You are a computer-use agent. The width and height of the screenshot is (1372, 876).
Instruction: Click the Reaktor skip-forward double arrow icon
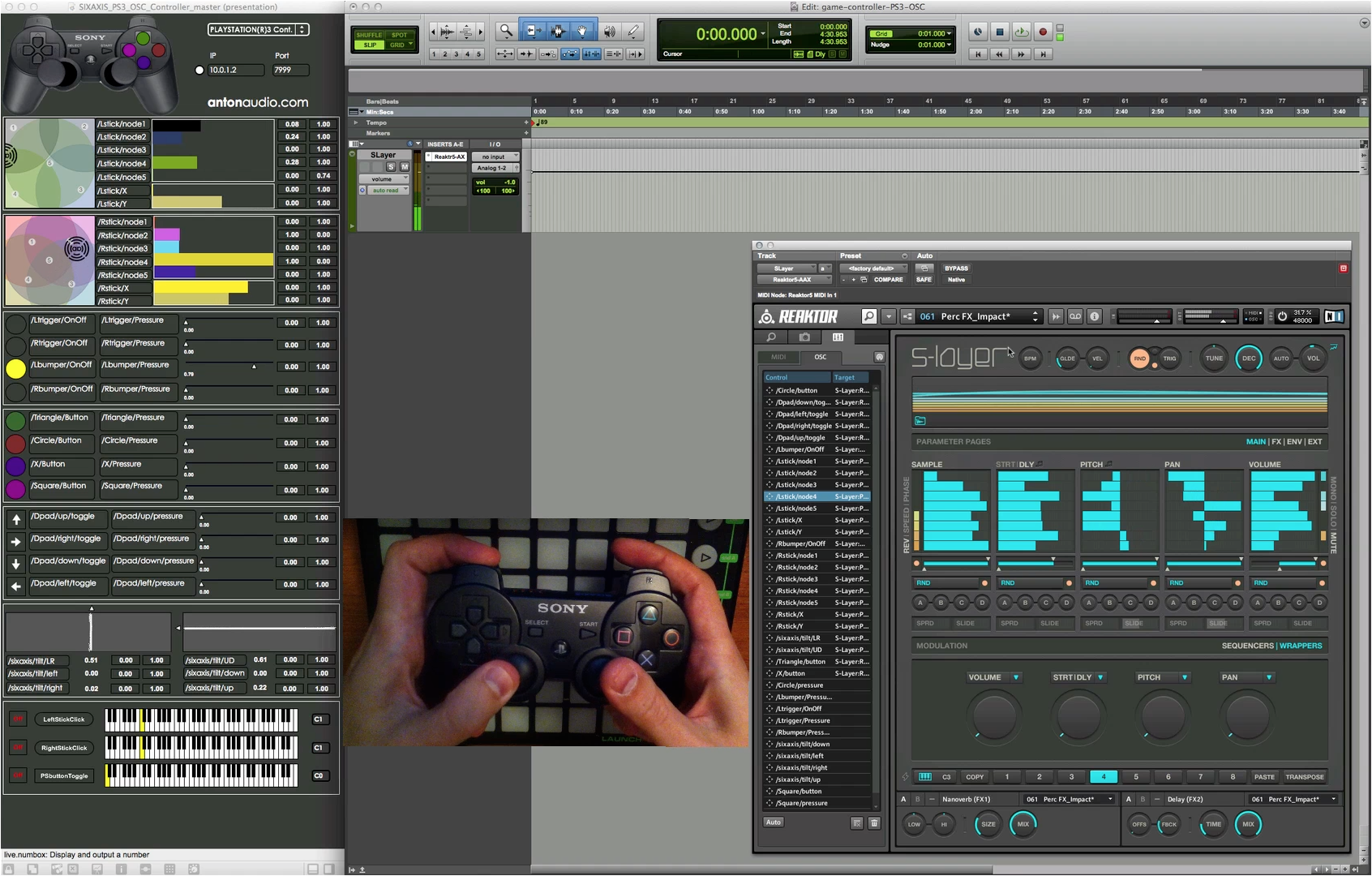[x=1056, y=316]
